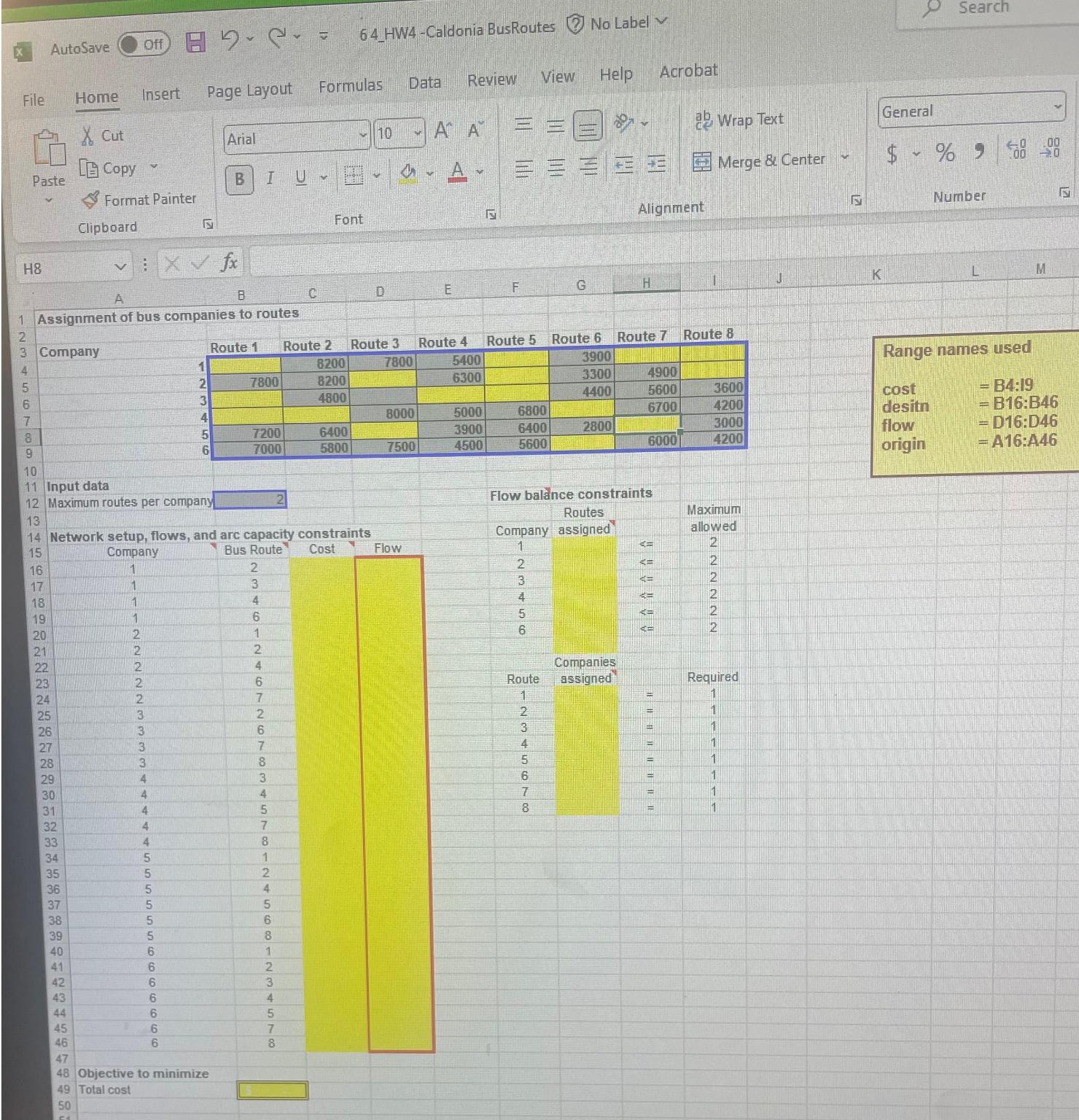1079x1120 pixels.
Task: Open the Data ribbon tab
Action: tap(424, 82)
